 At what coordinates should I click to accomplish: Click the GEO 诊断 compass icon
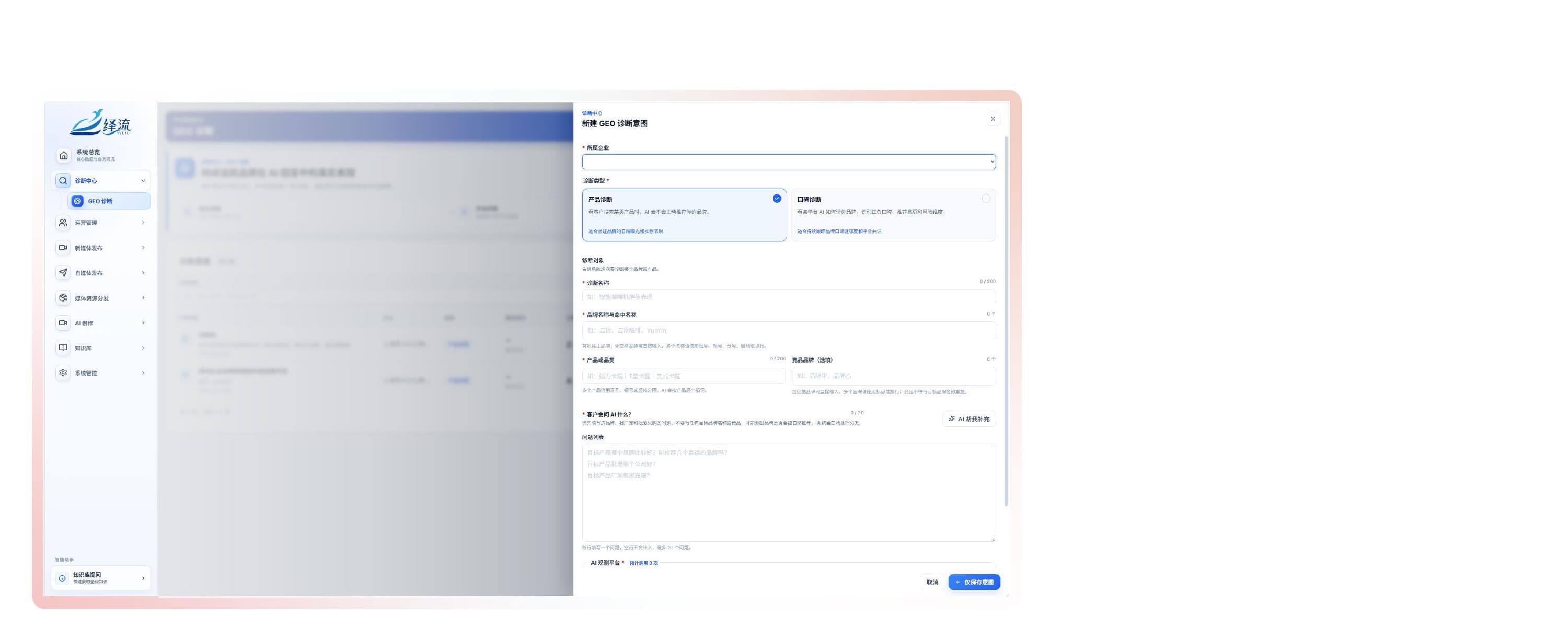point(77,201)
